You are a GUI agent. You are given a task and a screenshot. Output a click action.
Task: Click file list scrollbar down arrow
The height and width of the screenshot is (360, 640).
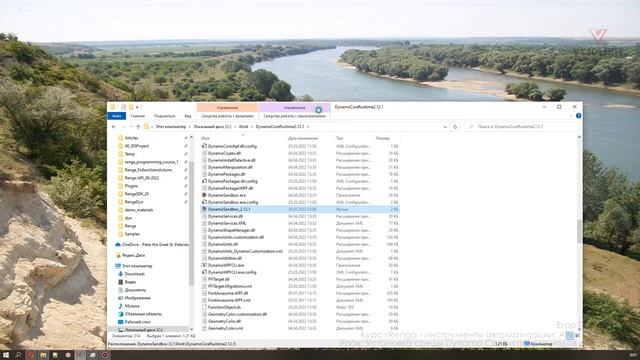[579, 328]
